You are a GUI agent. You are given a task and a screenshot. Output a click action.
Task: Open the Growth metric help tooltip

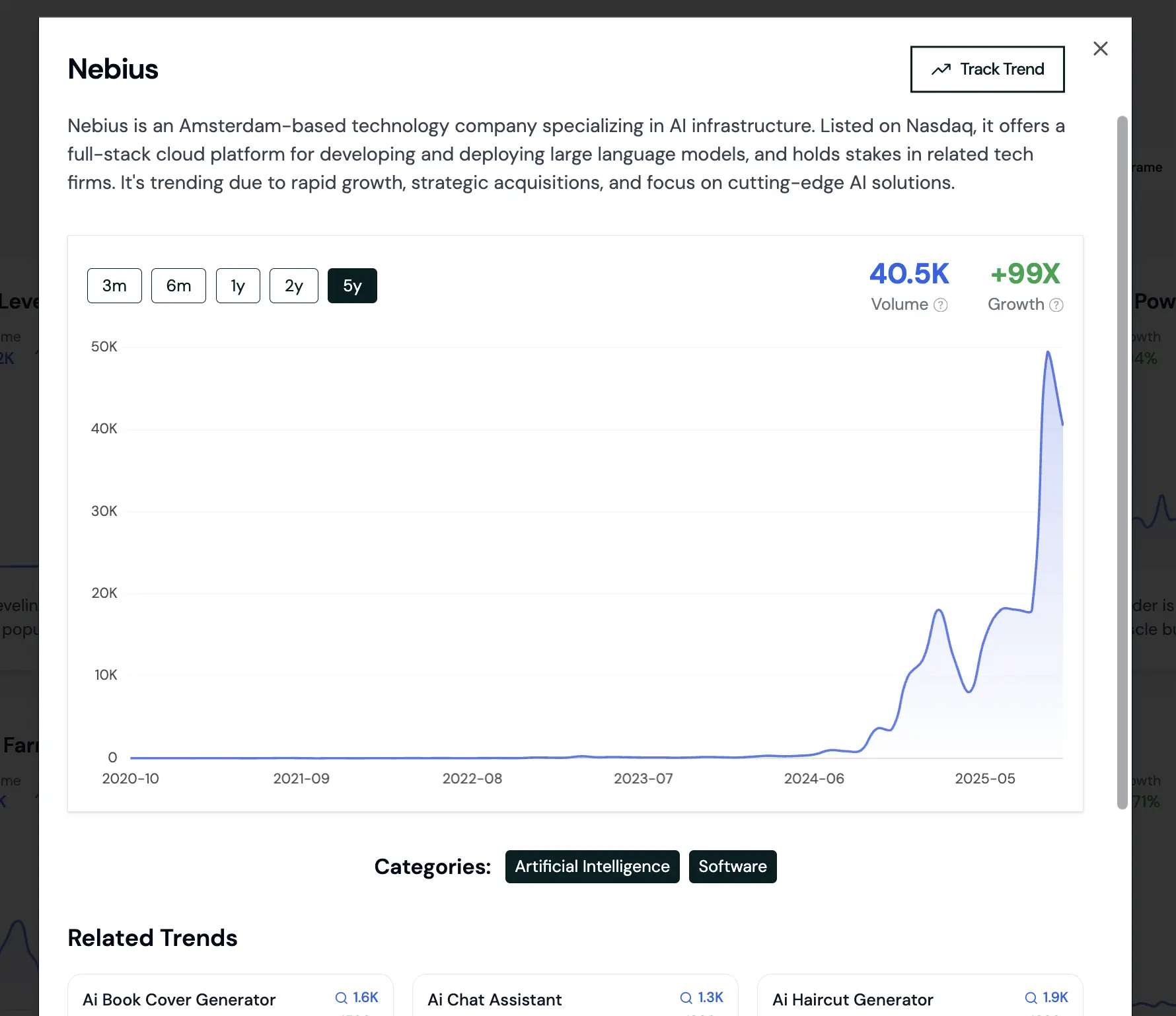tap(1056, 305)
